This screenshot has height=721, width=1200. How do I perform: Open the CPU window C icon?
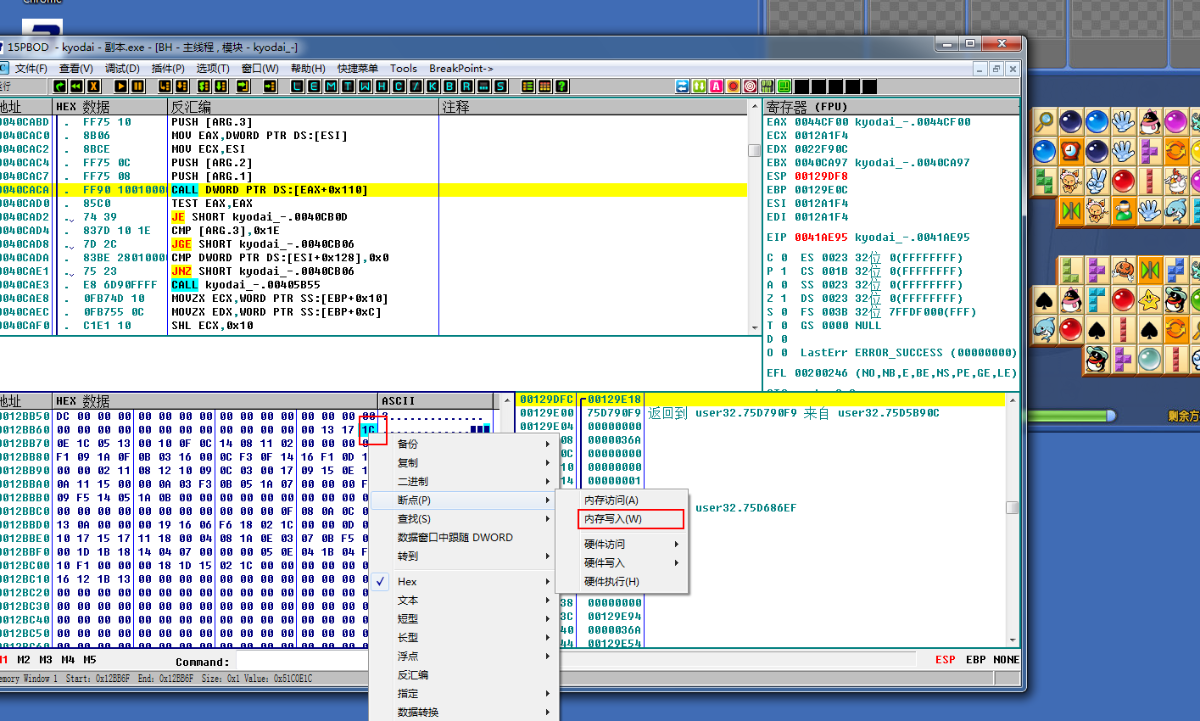tap(398, 86)
